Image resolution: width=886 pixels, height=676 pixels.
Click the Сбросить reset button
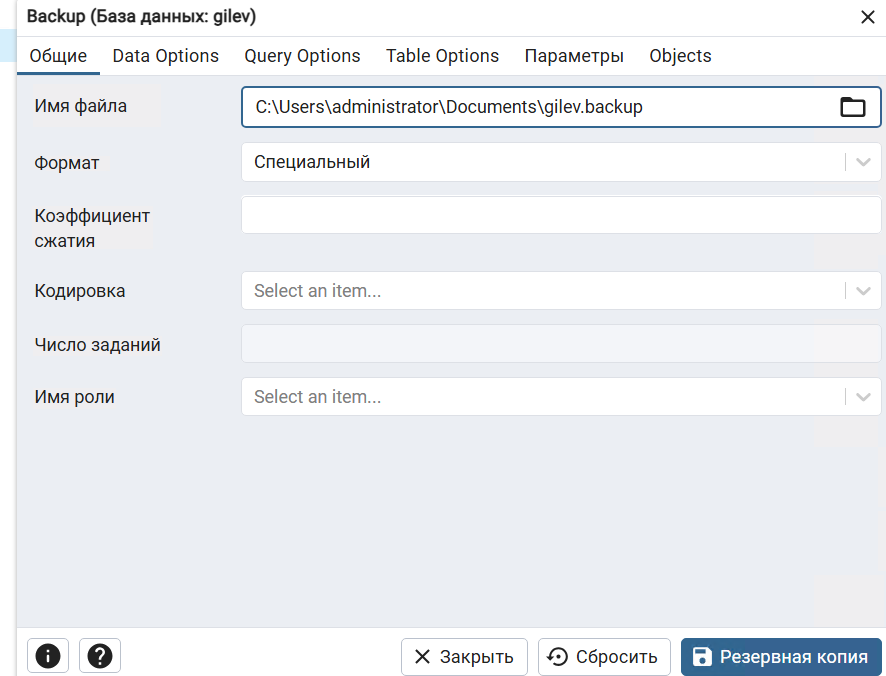604,657
